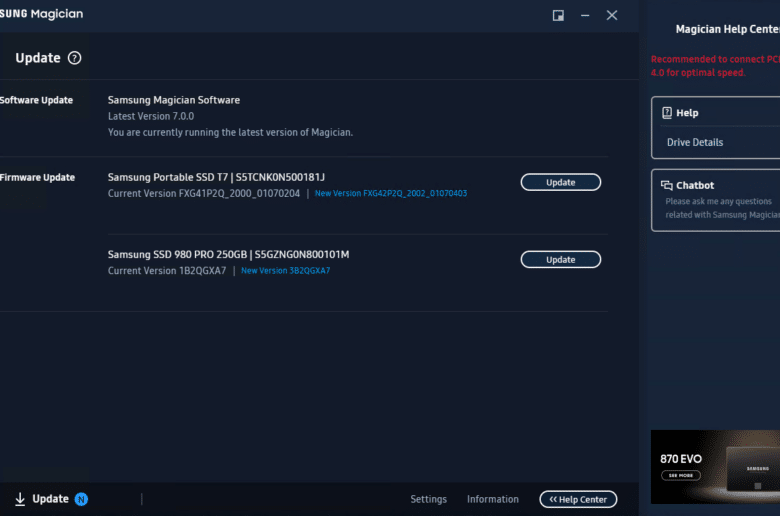Update the Portable SSD T7 firmware
This screenshot has height=516, width=780.
(x=561, y=182)
